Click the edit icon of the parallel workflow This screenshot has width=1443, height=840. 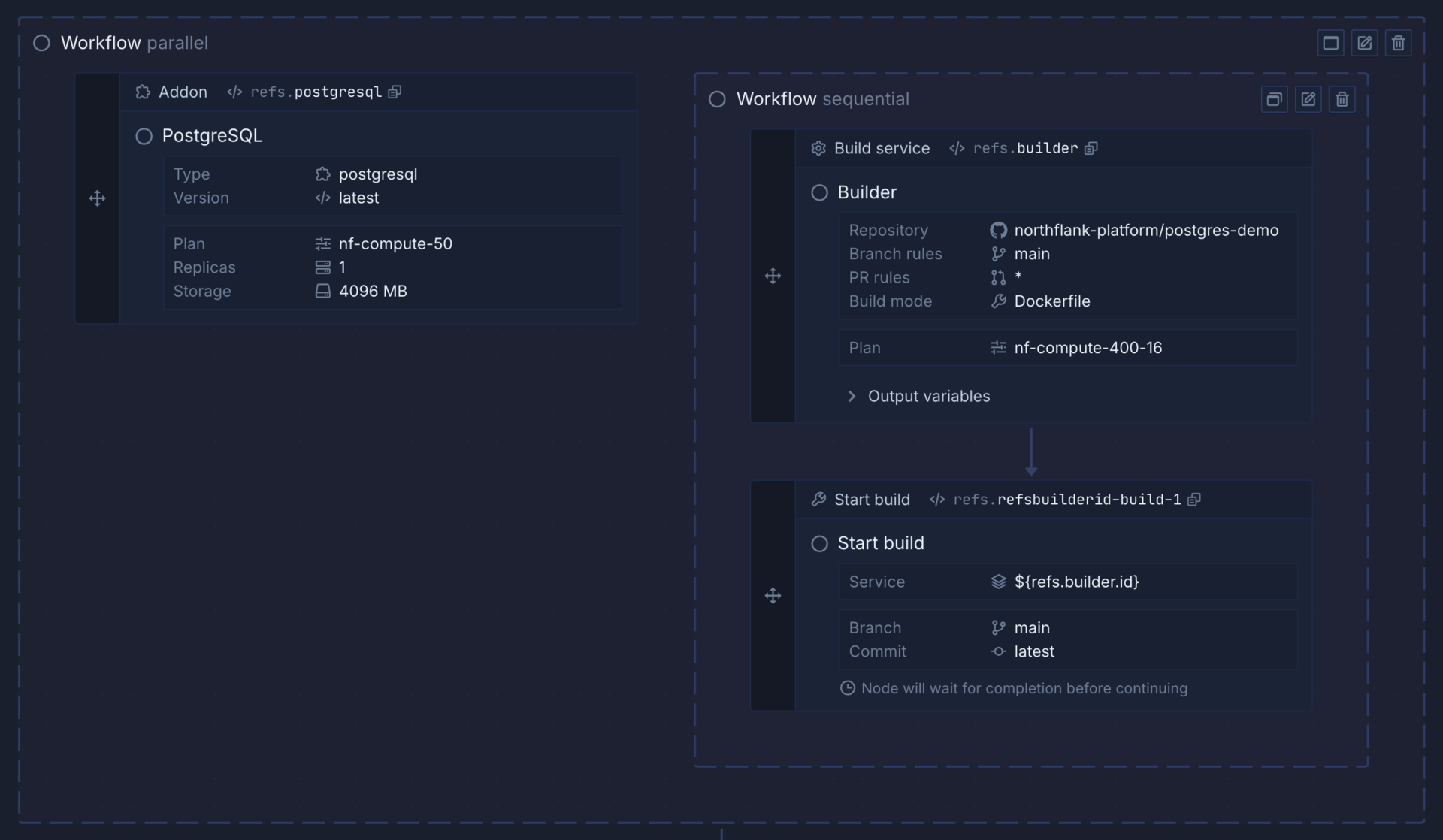[x=1364, y=43]
